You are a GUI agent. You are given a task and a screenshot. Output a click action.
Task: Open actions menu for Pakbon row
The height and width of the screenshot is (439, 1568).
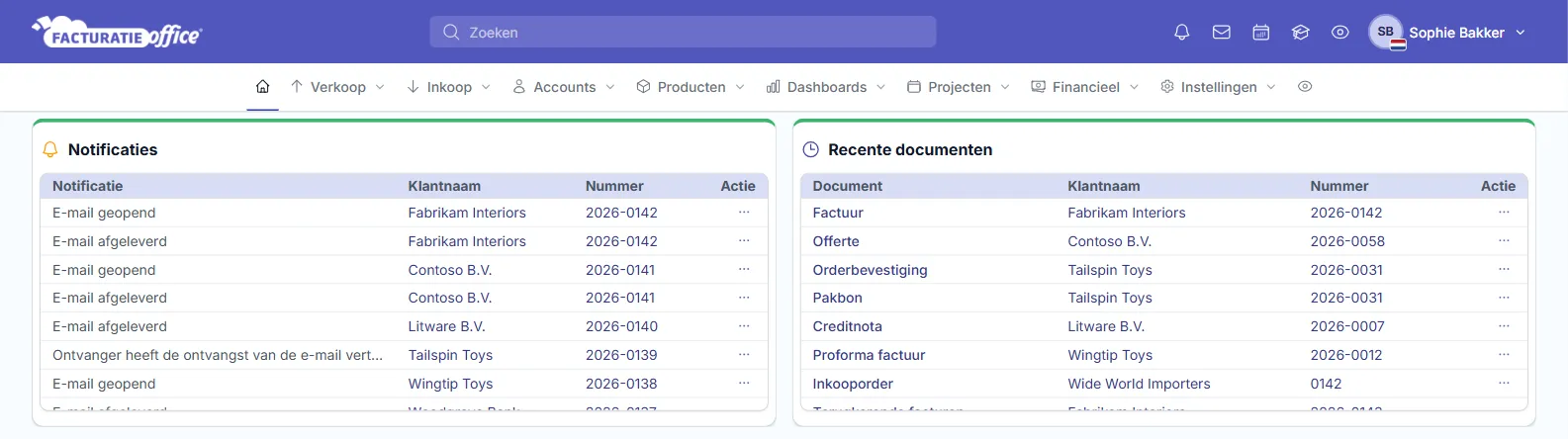(1504, 298)
